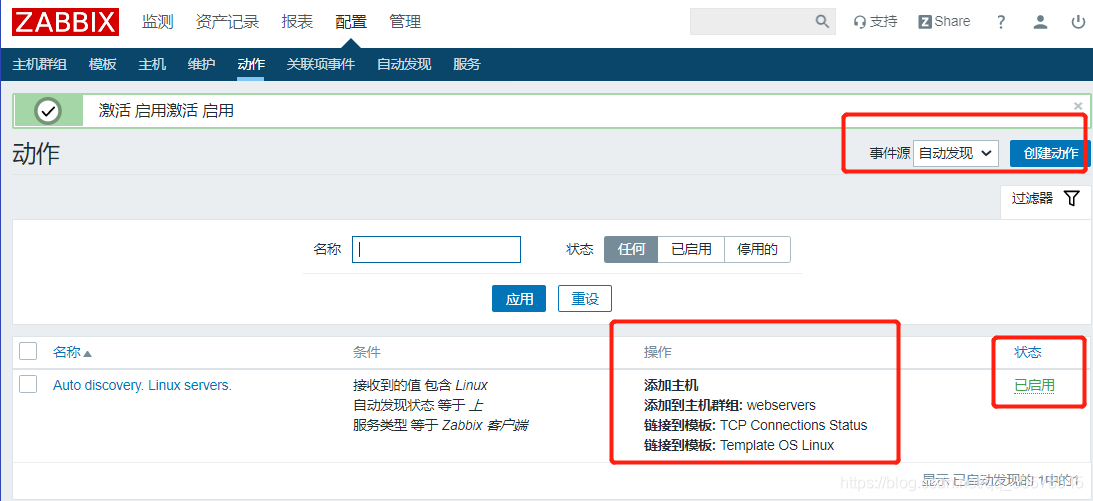Click the 接收到的值 包含 Linux condition text
Image resolution: width=1093 pixels, height=501 pixels.
pos(420,385)
